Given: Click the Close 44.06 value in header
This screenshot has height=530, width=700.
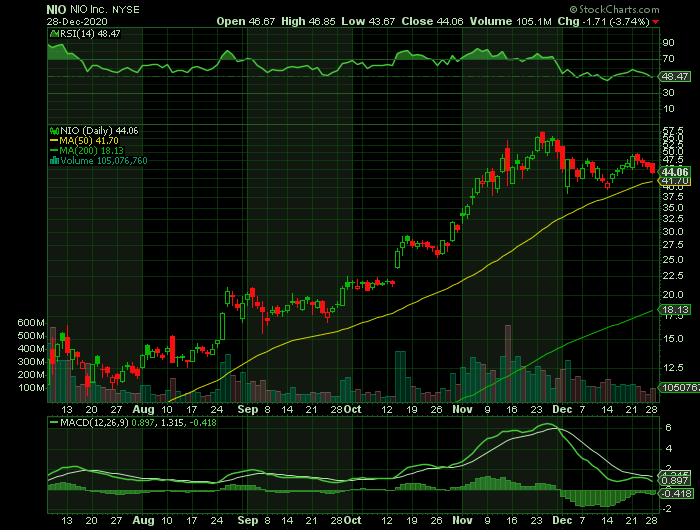Looking at the screenshot, I should (432, 21).
